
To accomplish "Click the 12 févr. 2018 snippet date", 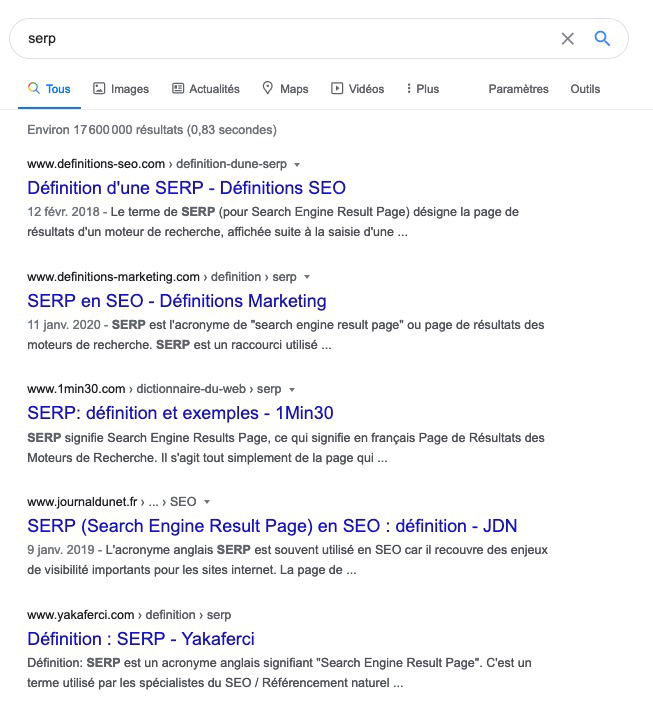I will (x=63, y=212).
